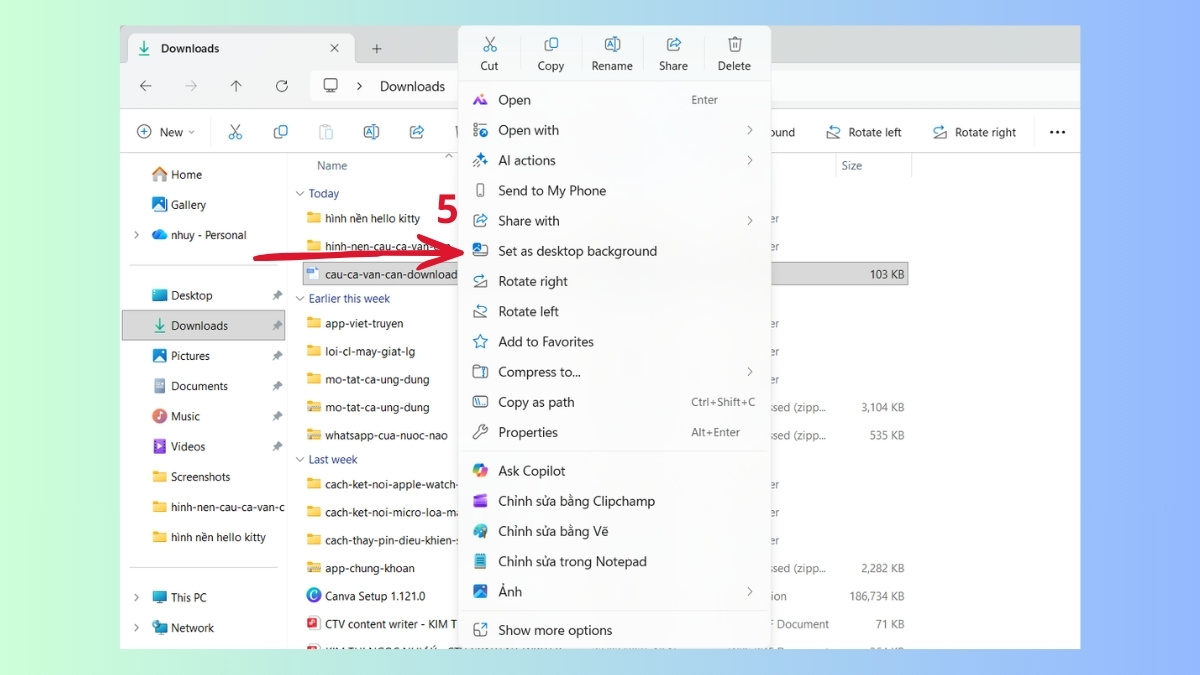
Task: Expand This PC in the sidebar
Action: coord(137,597)
